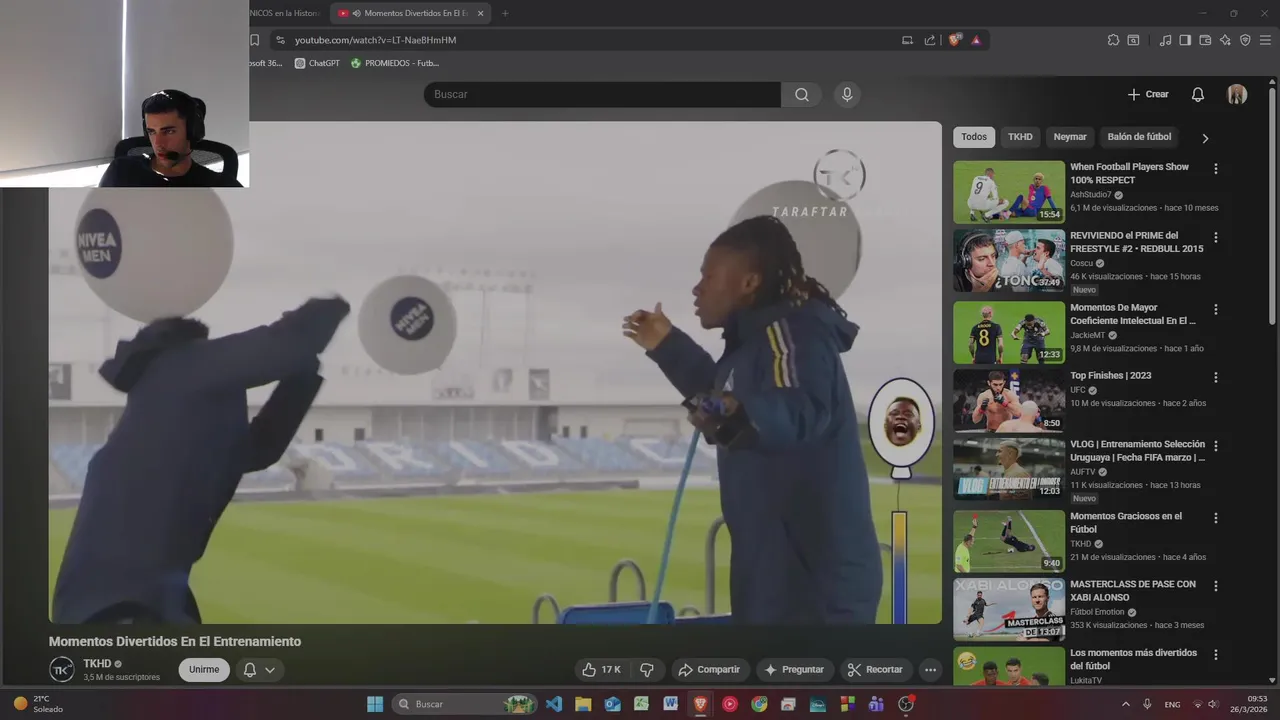
Task: Open options for 'Momentos Graciosos en el Fútbol'
Action: tap(1216, 518)
